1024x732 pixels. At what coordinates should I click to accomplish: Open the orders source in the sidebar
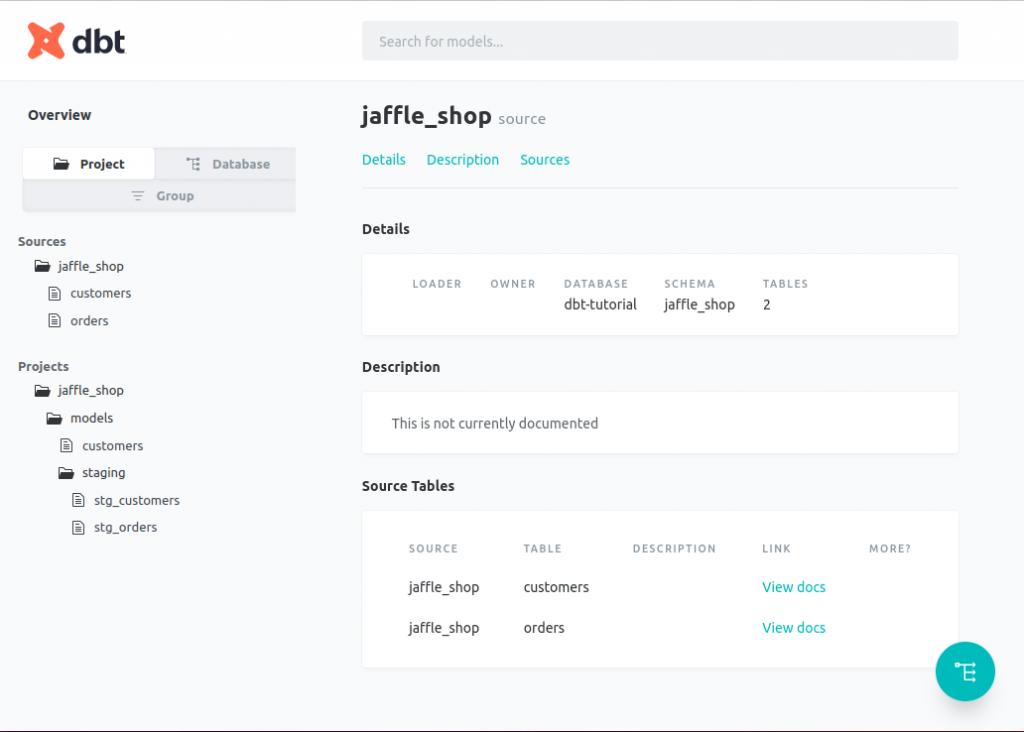tap(89, 321)
